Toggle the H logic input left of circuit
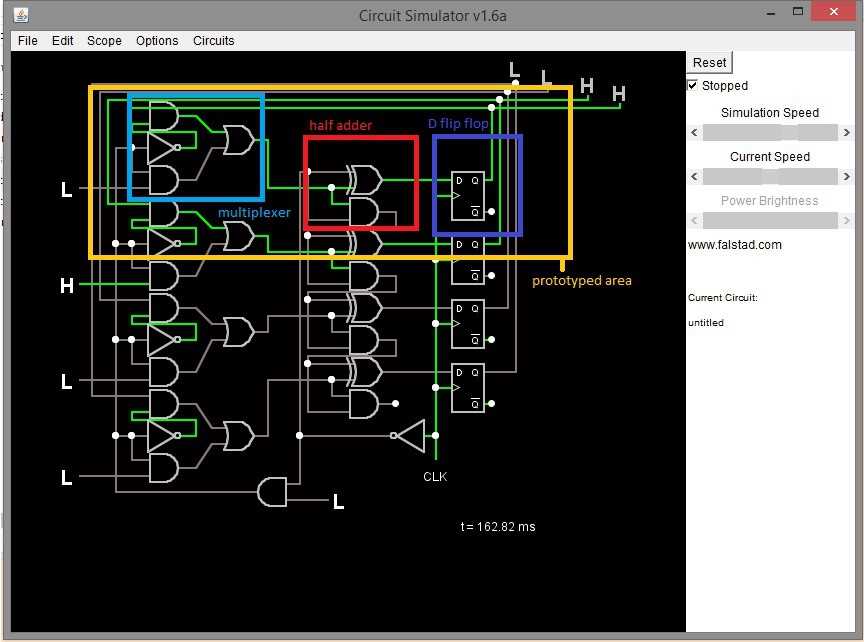Screen dimensions: 864x642 67,285
